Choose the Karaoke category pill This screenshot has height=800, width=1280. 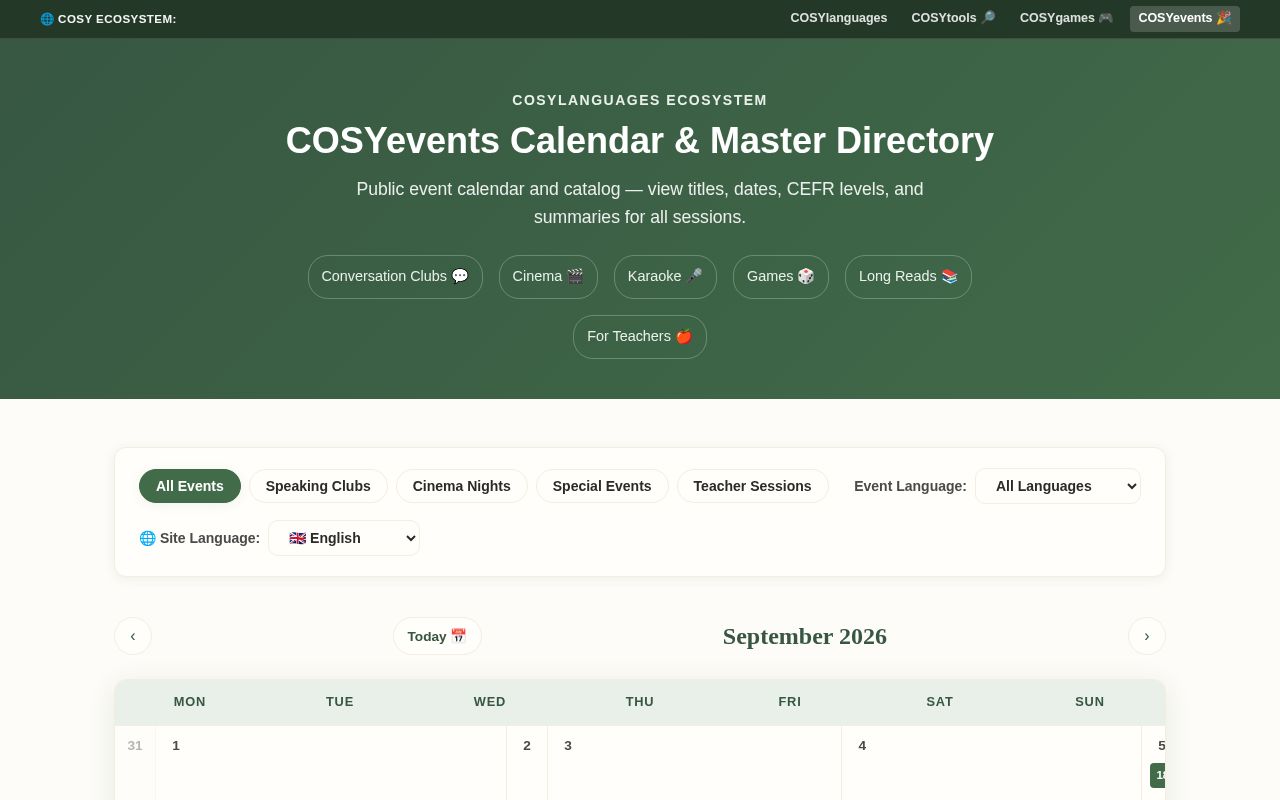click(665, 277)
